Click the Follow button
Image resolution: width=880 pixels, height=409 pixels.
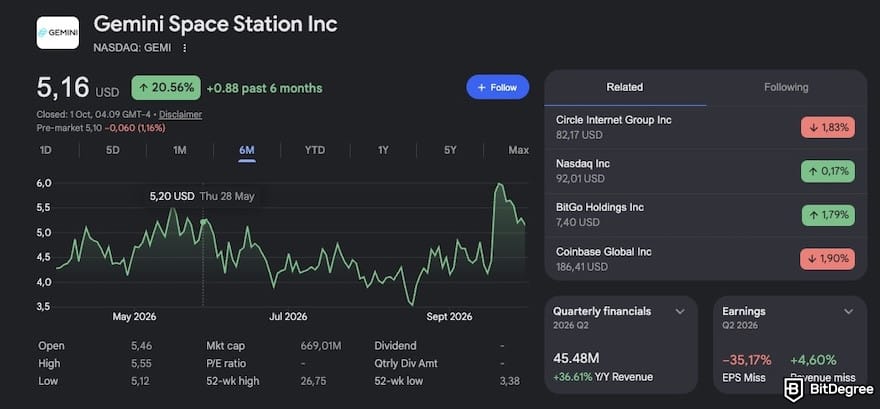(x=497, y=87)
